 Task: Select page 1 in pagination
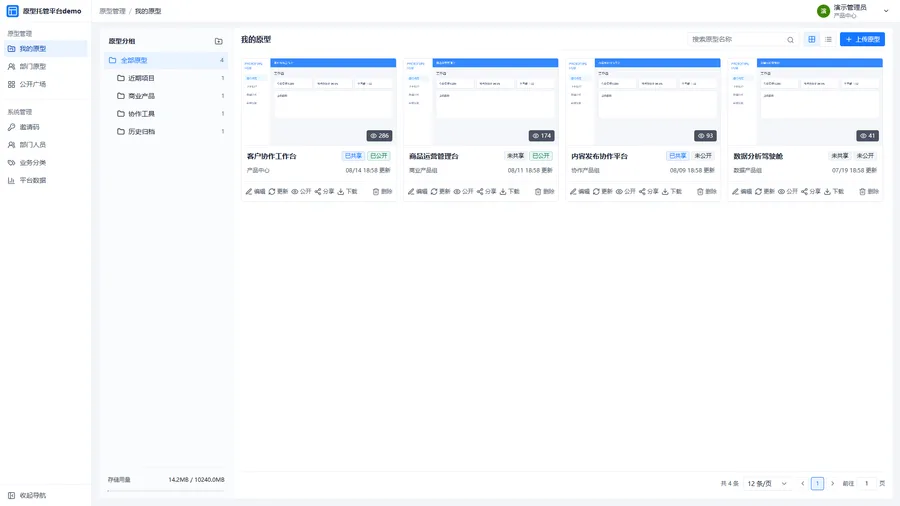[817, 484]
